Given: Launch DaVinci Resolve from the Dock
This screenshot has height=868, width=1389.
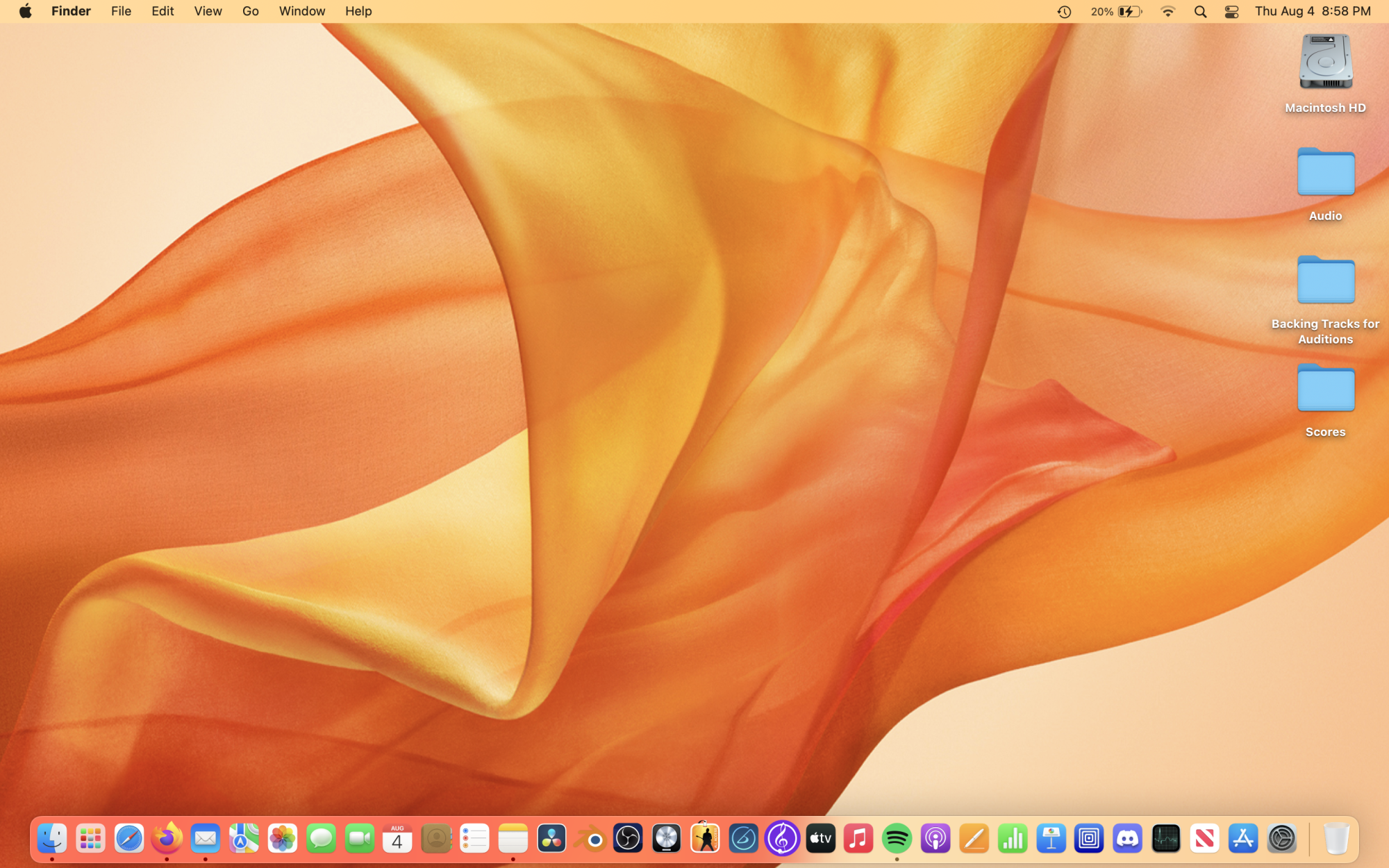Looking at the screenshot, I should pyautogui.click(x=551, y=839).
